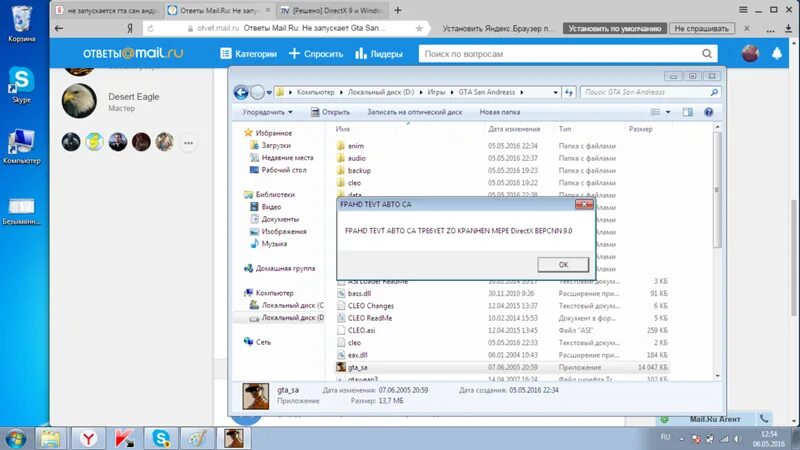
Task: Open Рабочий стол in sidebar
Action: click(x=284, y=170)
